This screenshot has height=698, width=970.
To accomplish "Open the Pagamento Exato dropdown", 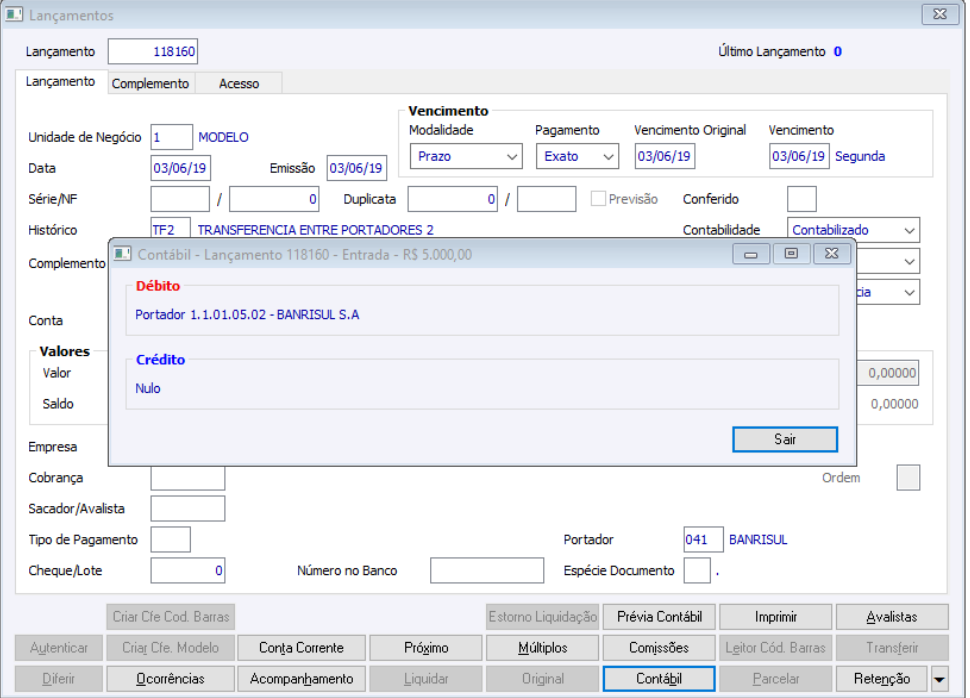I will [577, 156].
